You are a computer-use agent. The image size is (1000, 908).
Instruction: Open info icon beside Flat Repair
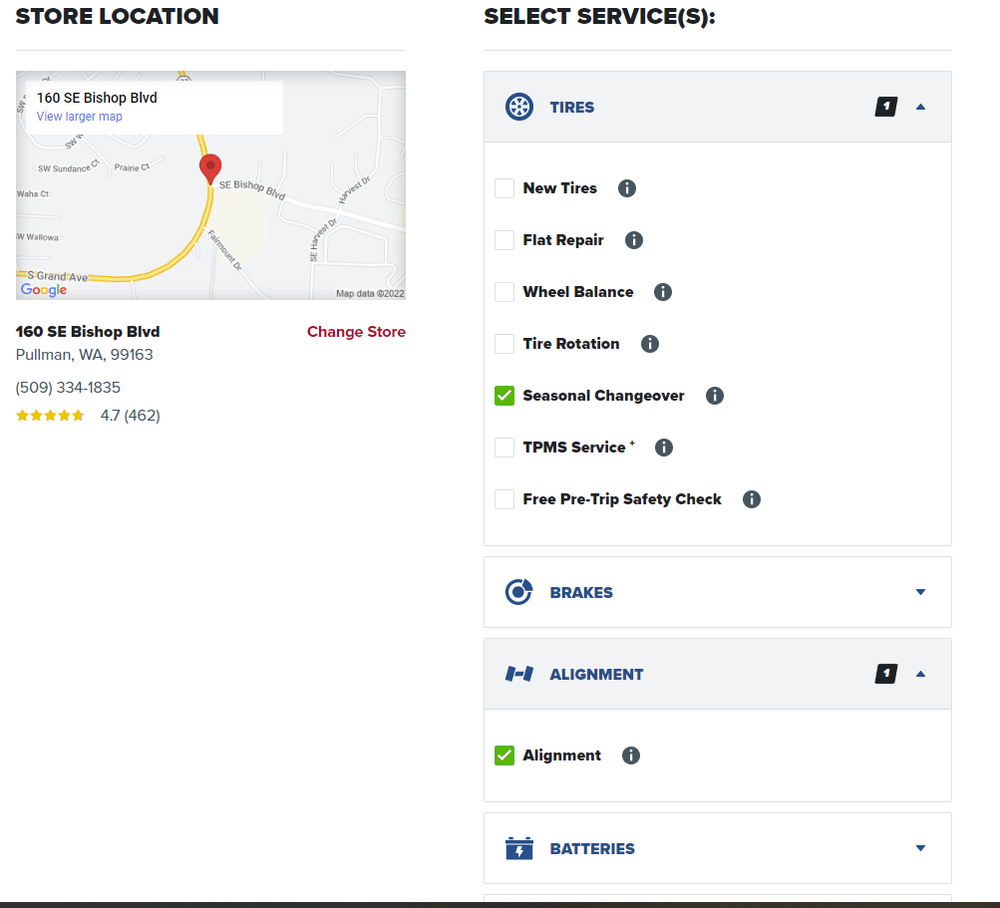point(634,240)
